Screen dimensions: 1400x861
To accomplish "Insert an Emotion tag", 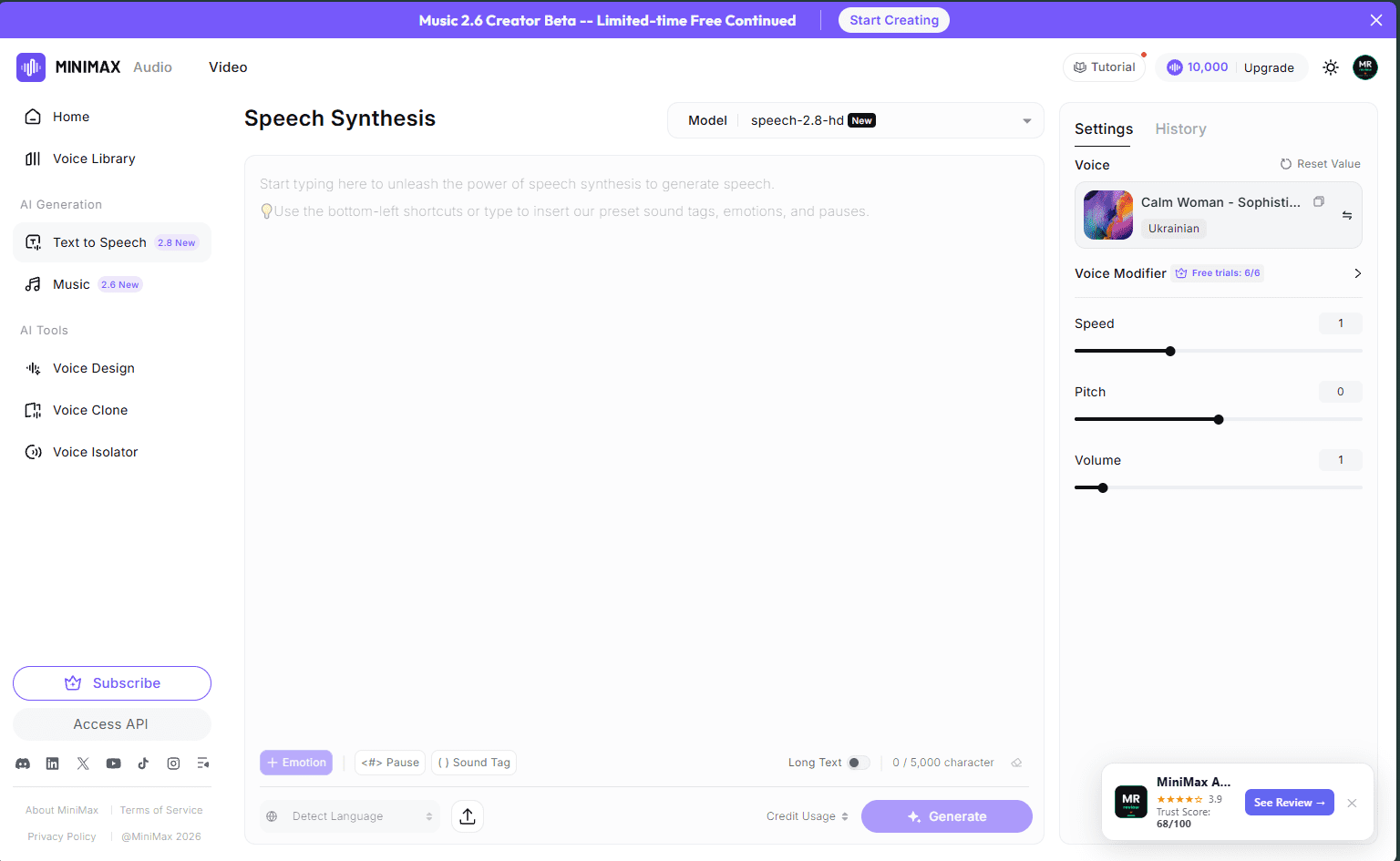I will click(x=296, y=763).
